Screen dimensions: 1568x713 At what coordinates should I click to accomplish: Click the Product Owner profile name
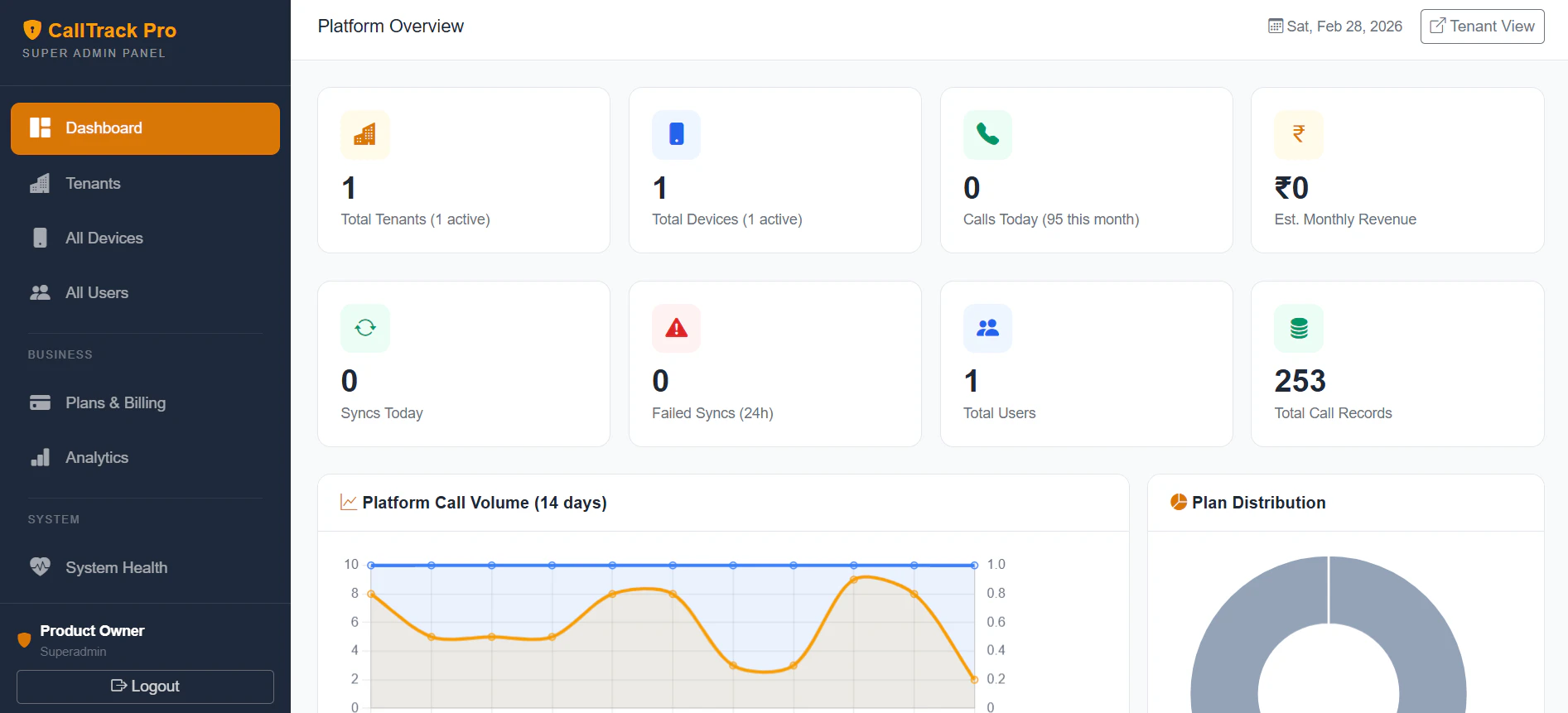[92, 631]
